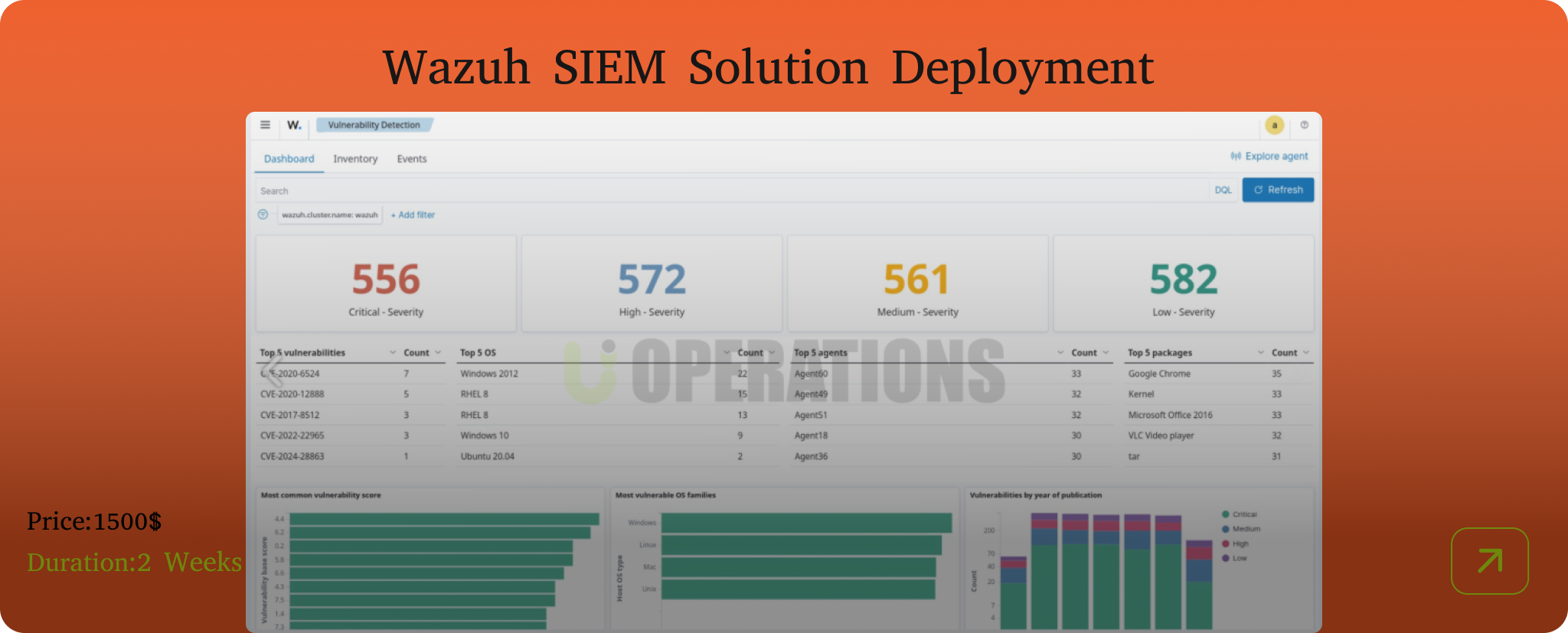Image resolution: width=1568 pixels, height=633 pixels.
Task: Expand Count chevron in Top 5 agents table
Action: [x=1106, y=353]
